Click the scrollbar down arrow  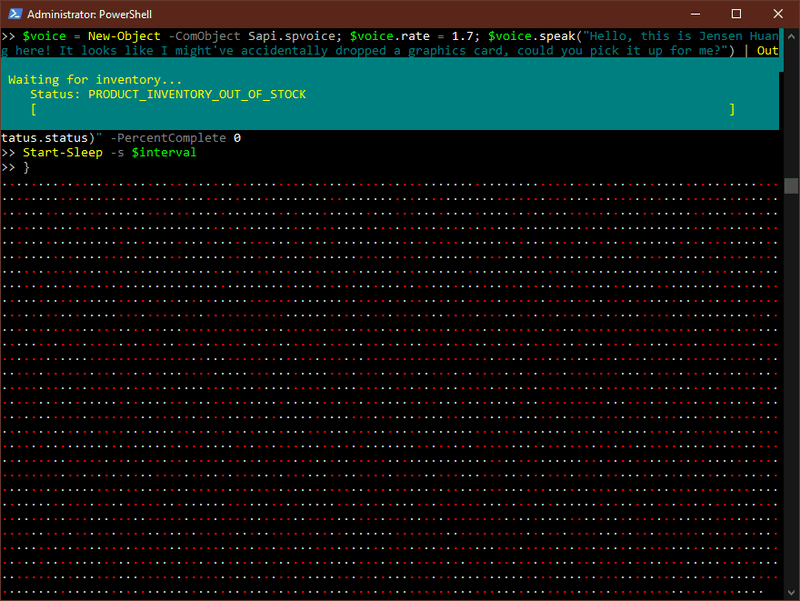click(x=791, y=592)
